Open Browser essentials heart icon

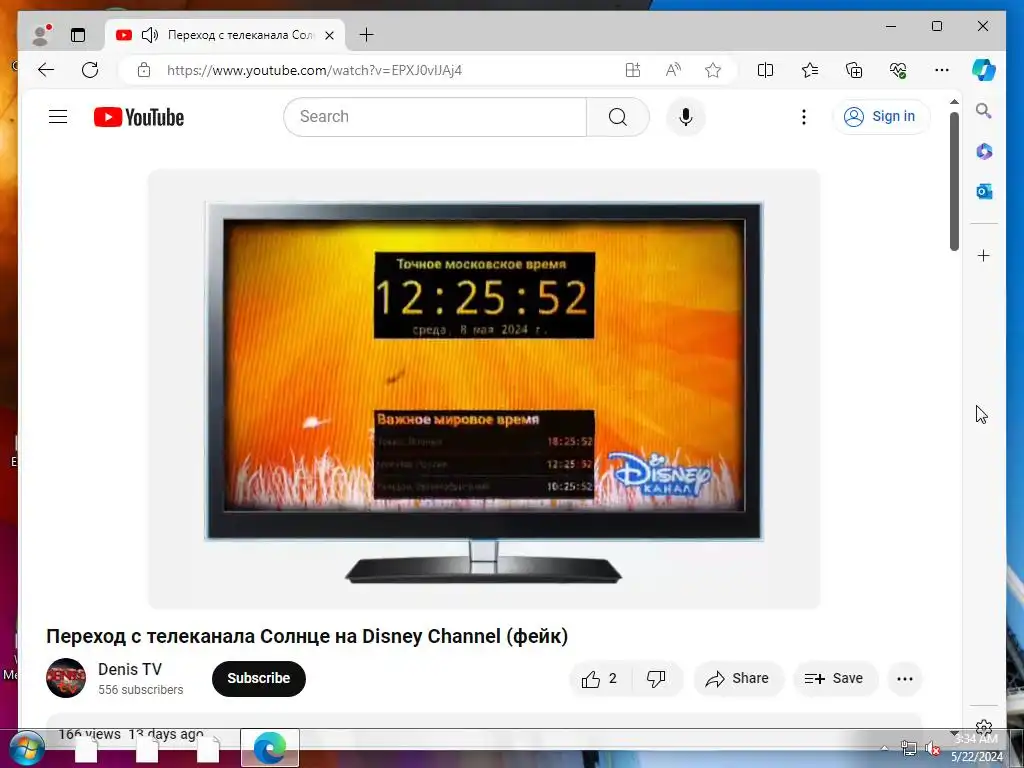pyautogui.click(x=898, y=70)
